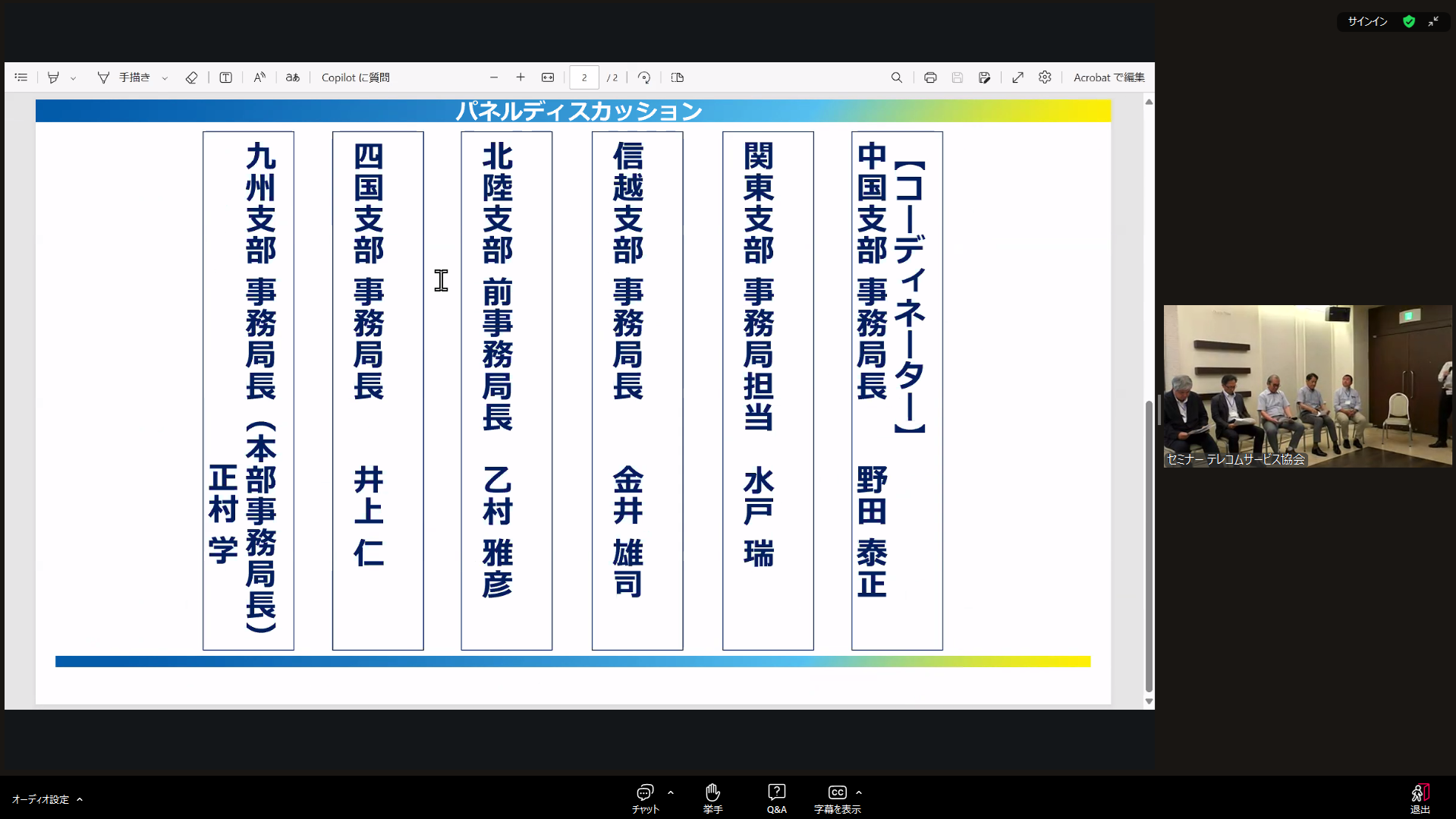Click the add text box icon
The width and height of the screenshot is (1456, 819).
225,77
